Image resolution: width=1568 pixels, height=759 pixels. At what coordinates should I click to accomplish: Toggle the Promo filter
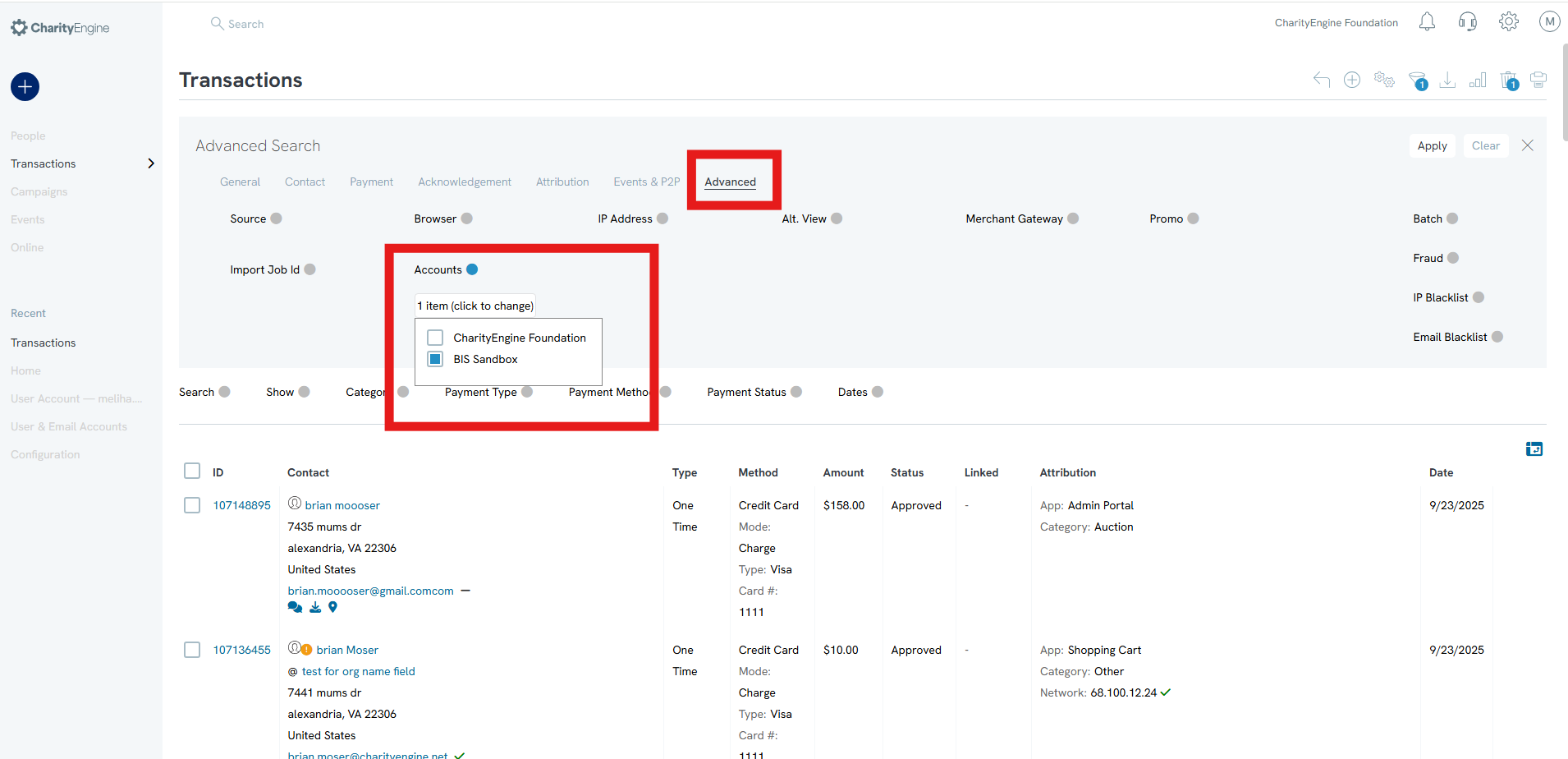click(1194, 218)
